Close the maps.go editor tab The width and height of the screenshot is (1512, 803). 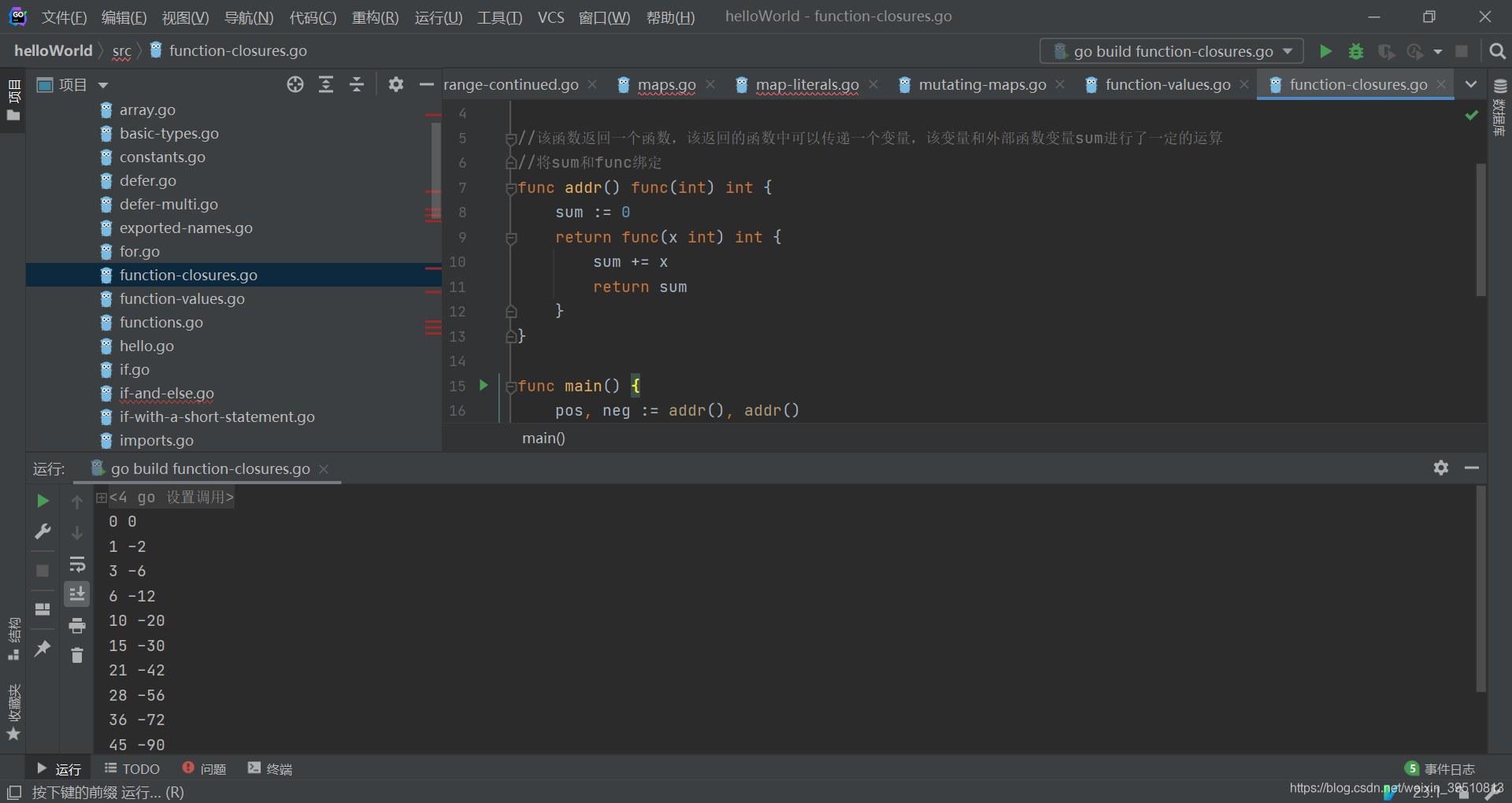click(710, 84)
